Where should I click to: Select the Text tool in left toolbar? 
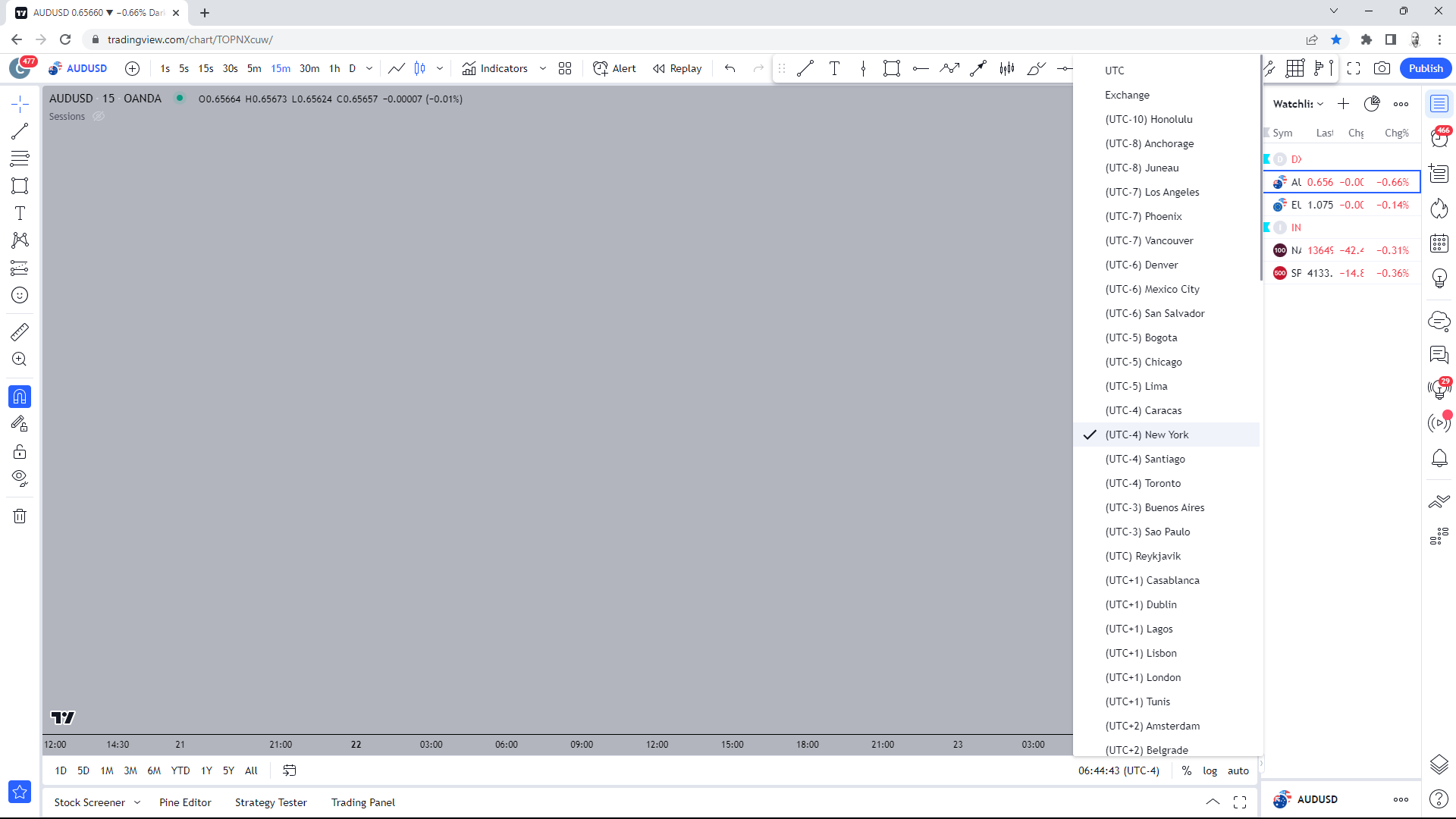tap(20, 213)
